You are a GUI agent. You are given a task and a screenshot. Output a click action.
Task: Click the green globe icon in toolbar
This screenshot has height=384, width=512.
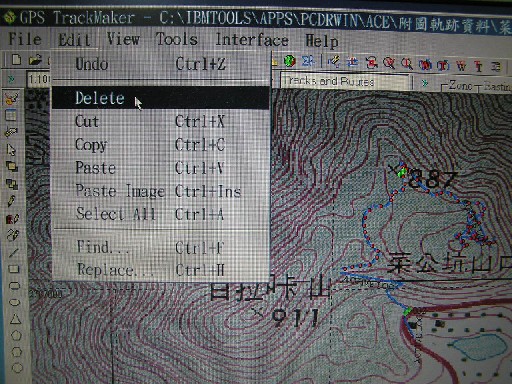(289, 61)
